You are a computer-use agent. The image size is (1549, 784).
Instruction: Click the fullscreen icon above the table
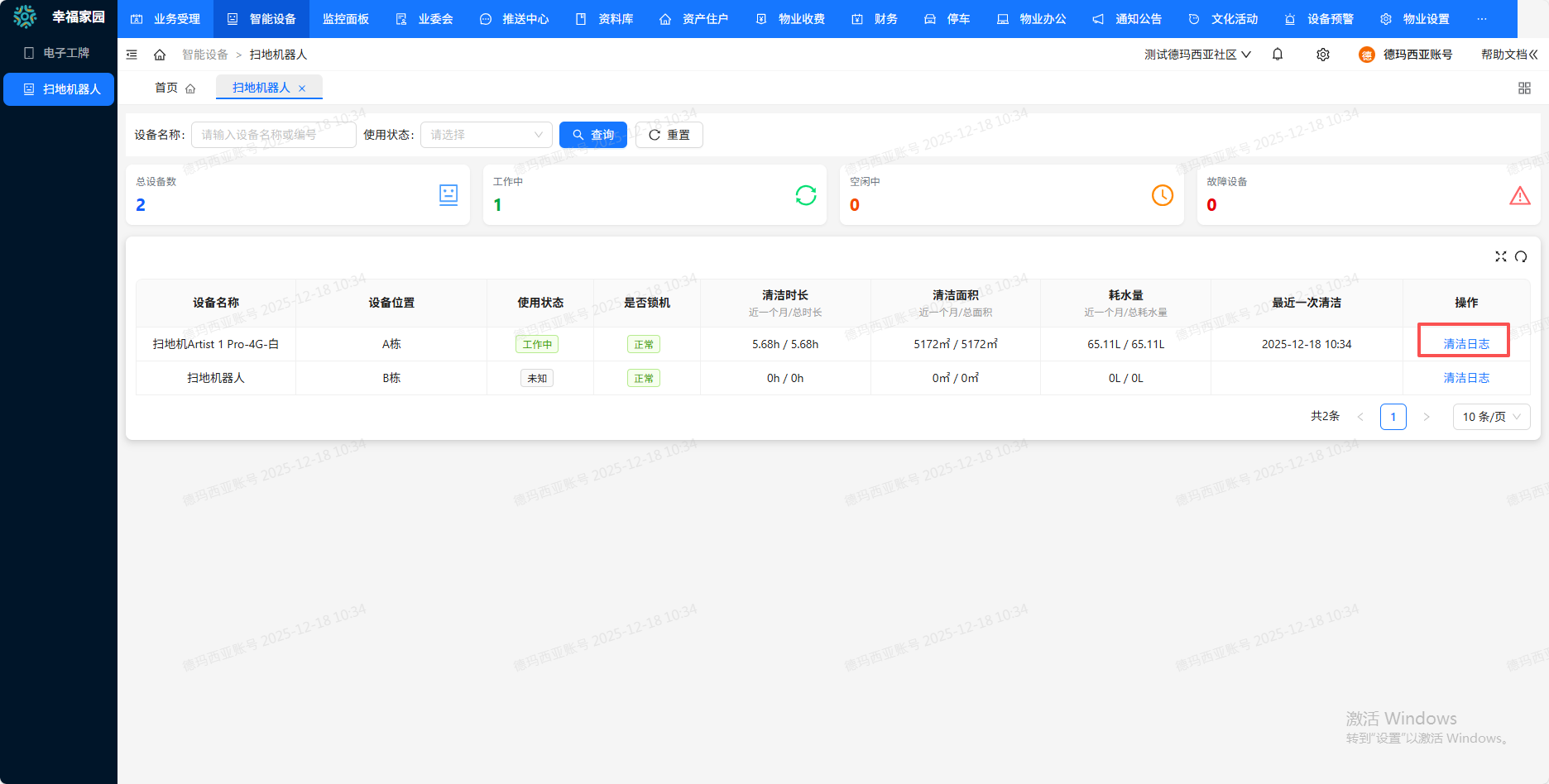pyautogui.click(x=1500, y=256)
